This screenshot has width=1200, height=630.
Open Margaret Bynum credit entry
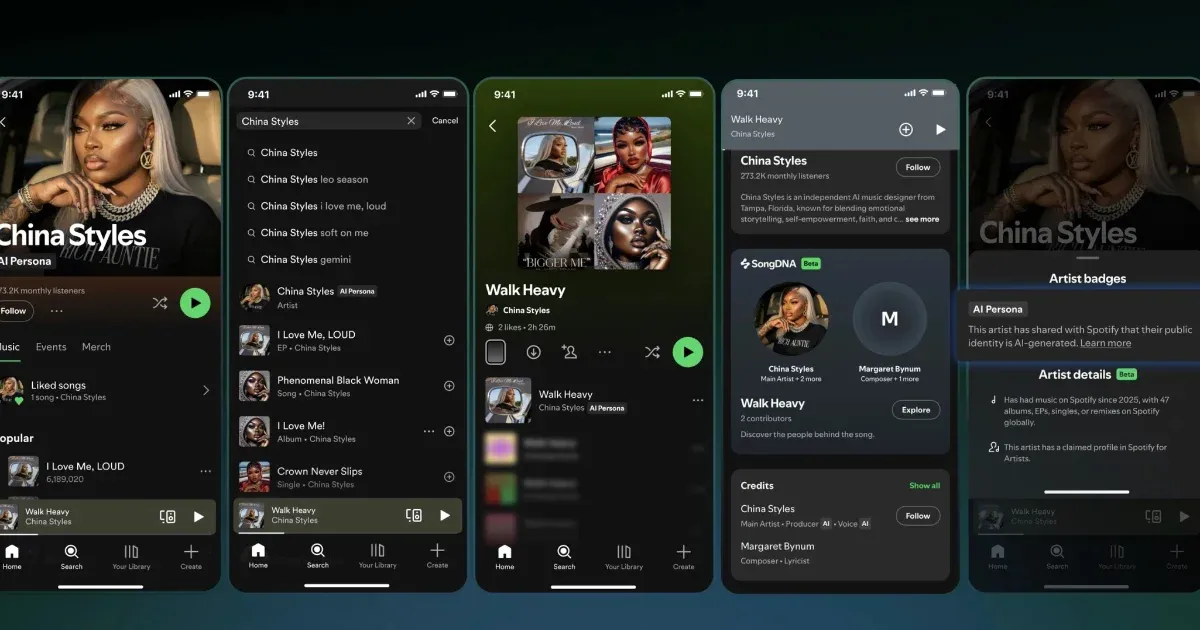tap(778, 553)
